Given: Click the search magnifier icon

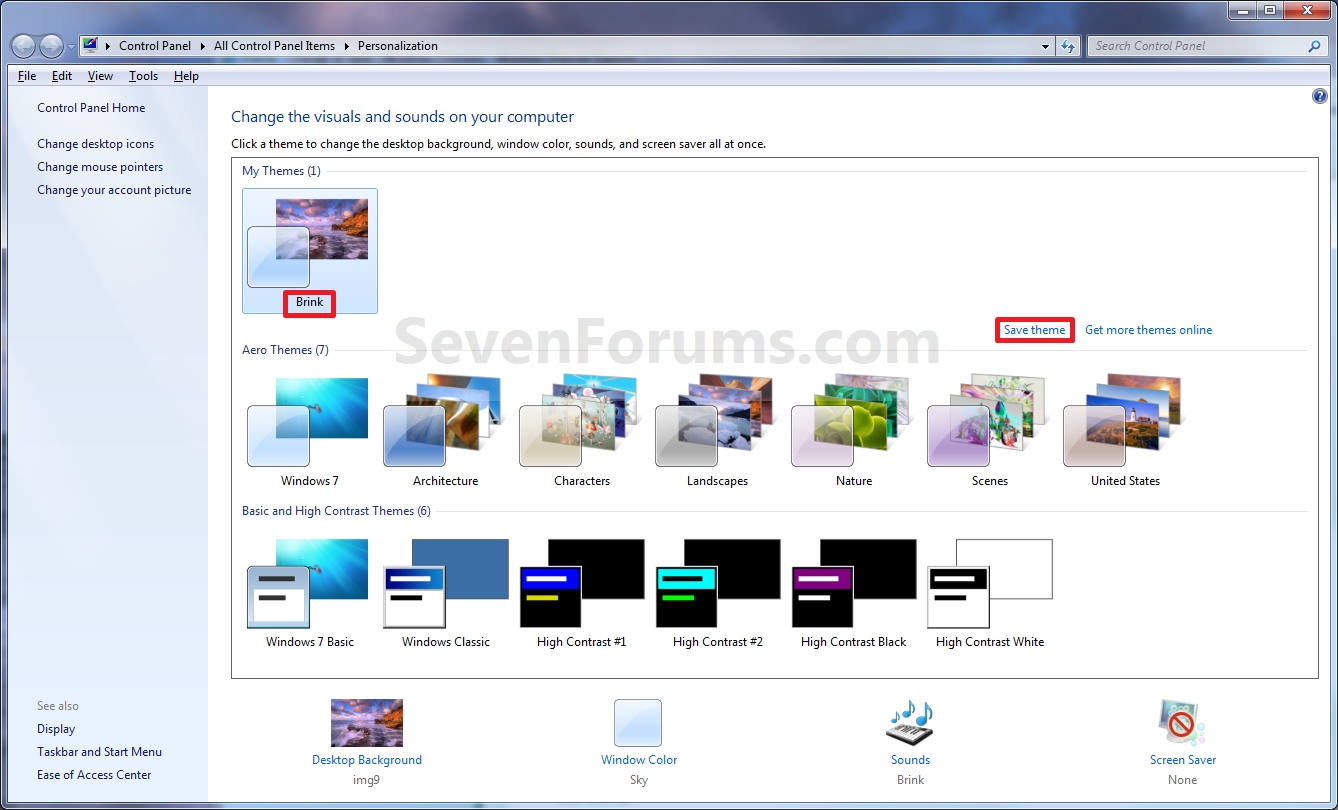Looking at the screenshot, I should point(1313,46).
